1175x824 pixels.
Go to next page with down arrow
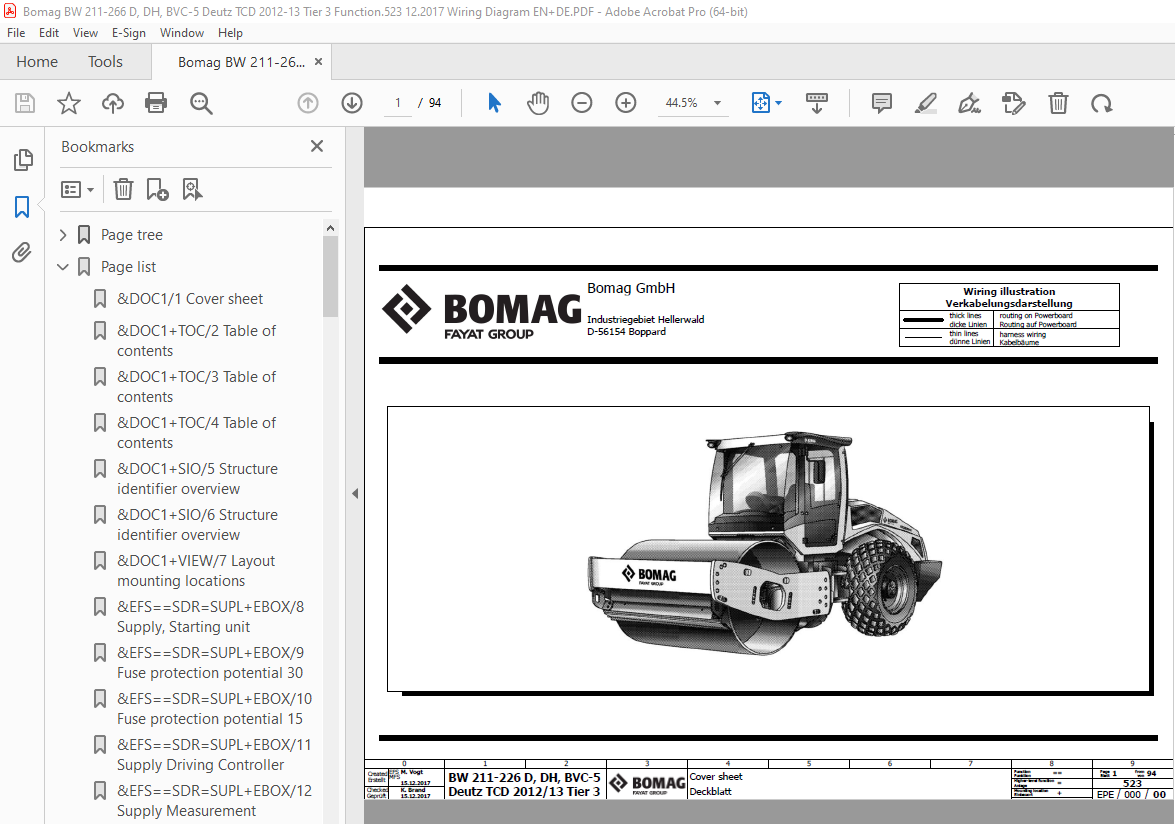[x=351, y=103]
